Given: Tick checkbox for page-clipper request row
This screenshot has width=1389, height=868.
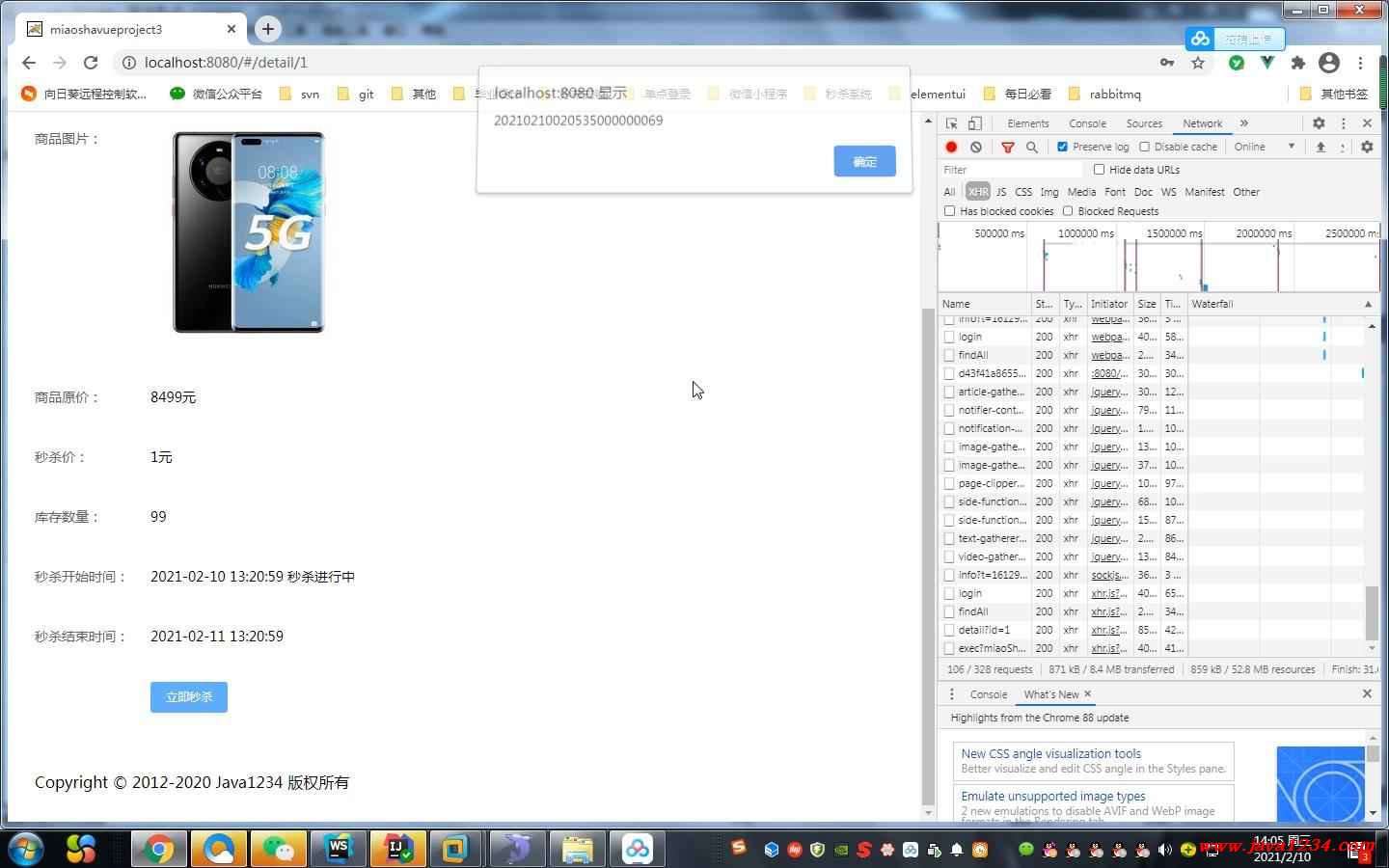Looking at the screenshot, I should pos(949,483).
